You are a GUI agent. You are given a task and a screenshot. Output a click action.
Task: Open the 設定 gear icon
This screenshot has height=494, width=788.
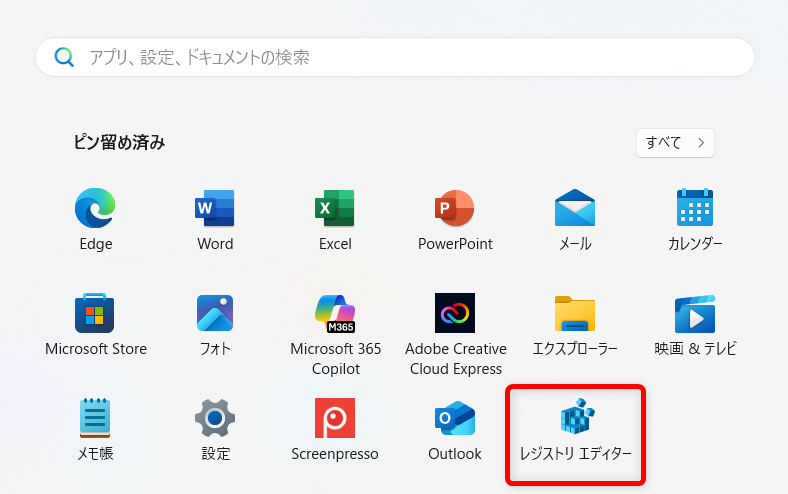coord(215,418)
